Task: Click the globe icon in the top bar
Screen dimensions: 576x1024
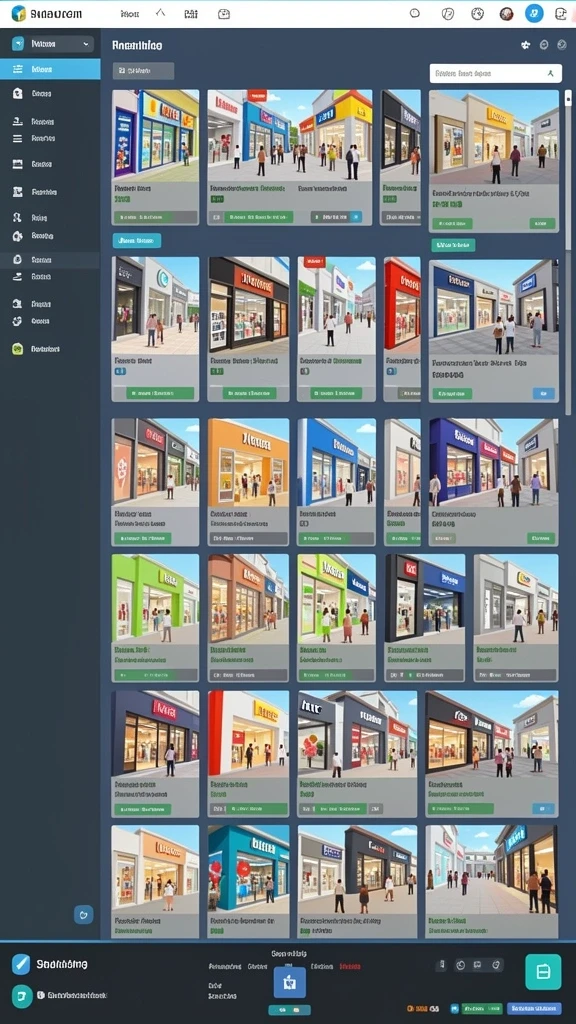Action: point(477,13)
